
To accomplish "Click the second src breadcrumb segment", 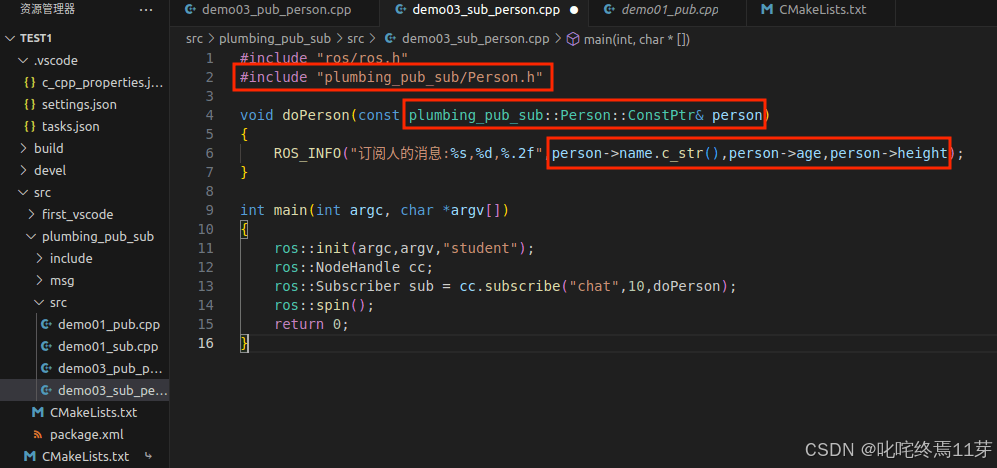I will [x=355, y=39].
